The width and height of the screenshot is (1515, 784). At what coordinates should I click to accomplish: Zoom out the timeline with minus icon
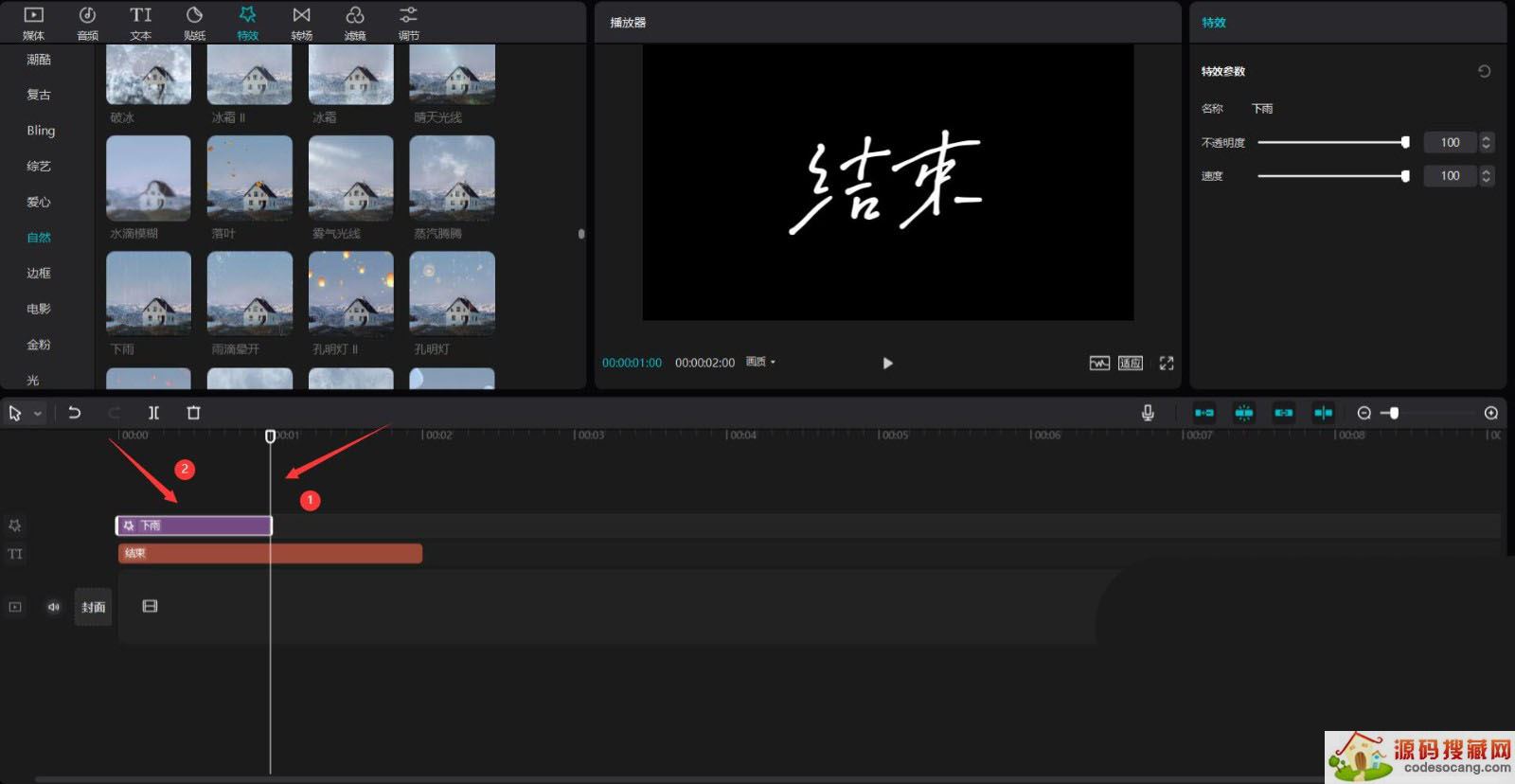1363,413
